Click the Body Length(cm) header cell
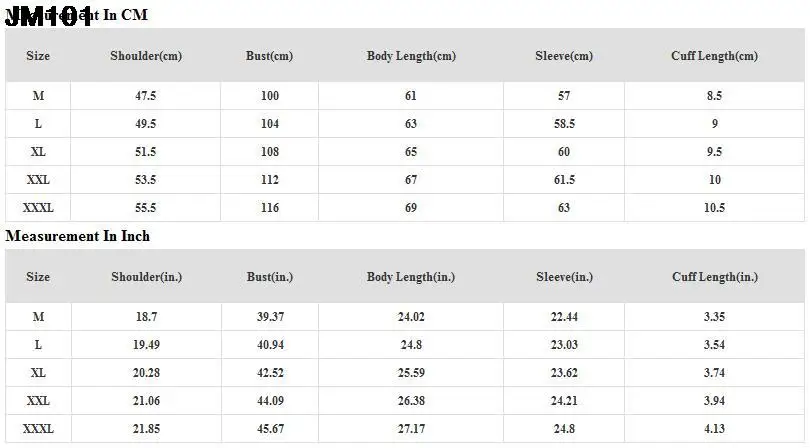The width and height of the screenshot is (810, 448). click(x=411, y=56)
